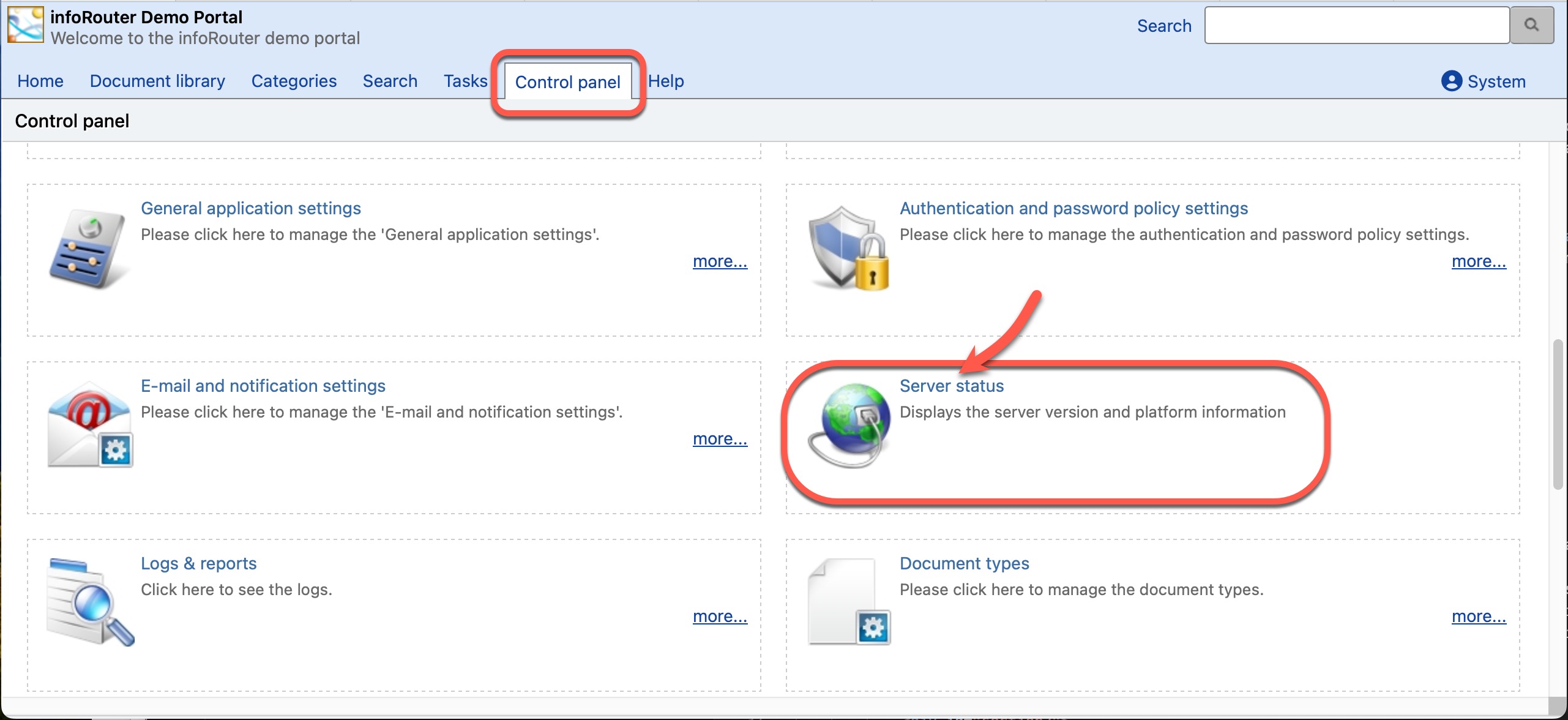Click more... under Authentication and password policy
Screen dimensions: 1568x720
pyautogui.click(x=1479, y=261)
